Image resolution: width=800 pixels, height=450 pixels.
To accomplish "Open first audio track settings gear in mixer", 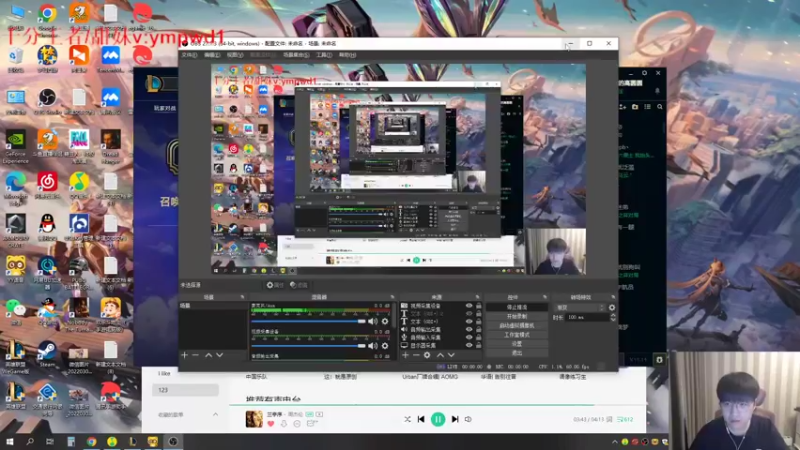I will pyautogui.click(x=385, y=321).
